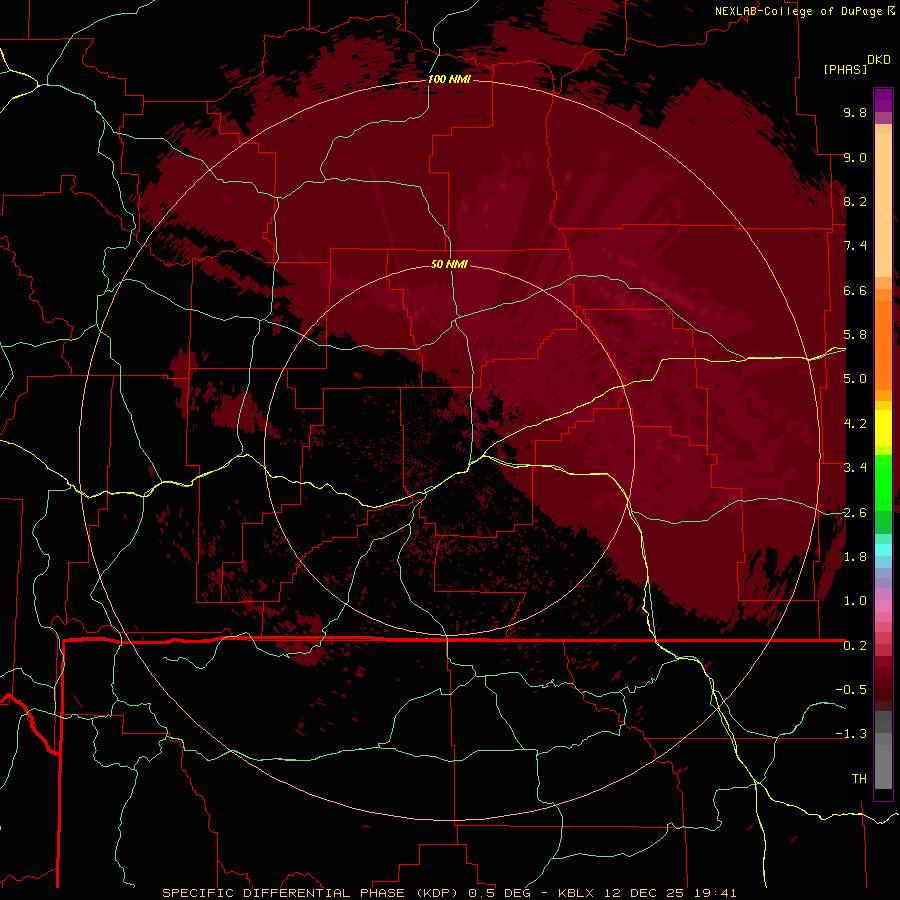Click the DKD label above the color scale
This screenshot has width=900, height=900.
click(x=879, y=60)
